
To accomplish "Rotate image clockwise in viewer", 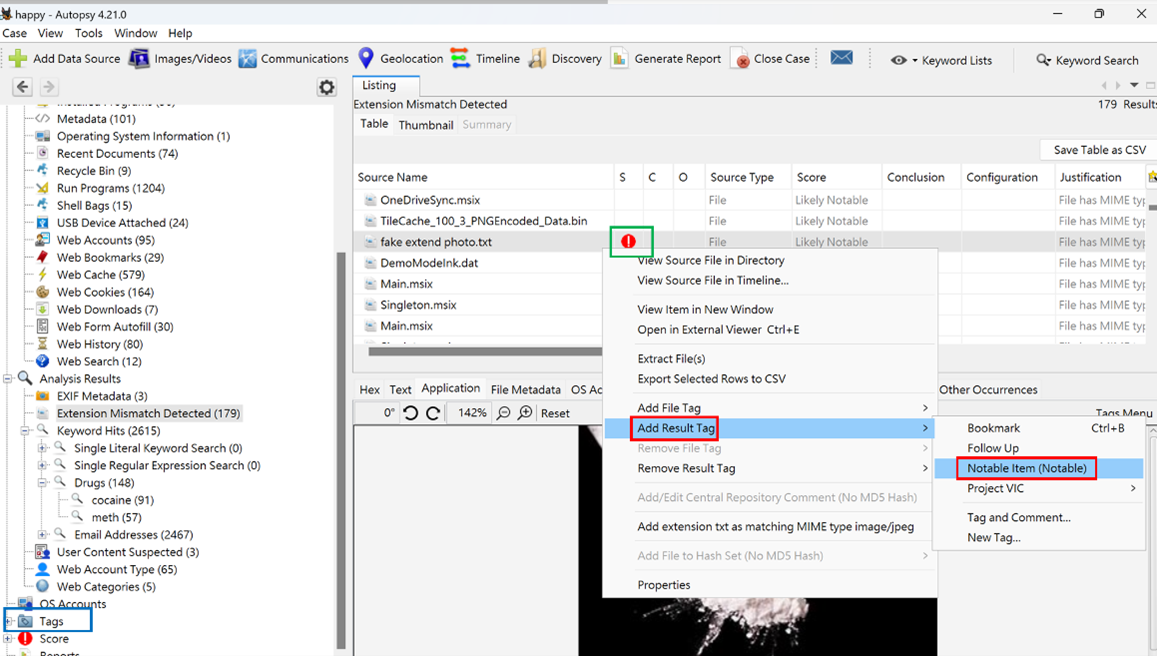I will (433, 413).
